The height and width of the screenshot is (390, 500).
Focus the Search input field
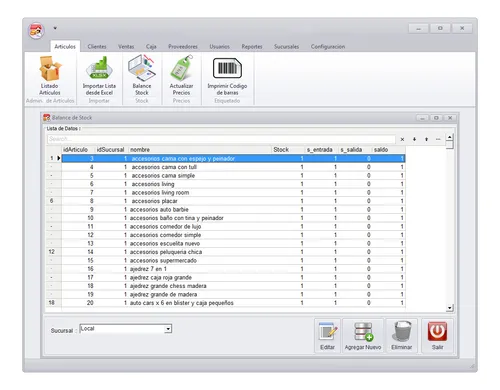click(x=221, y=139)
